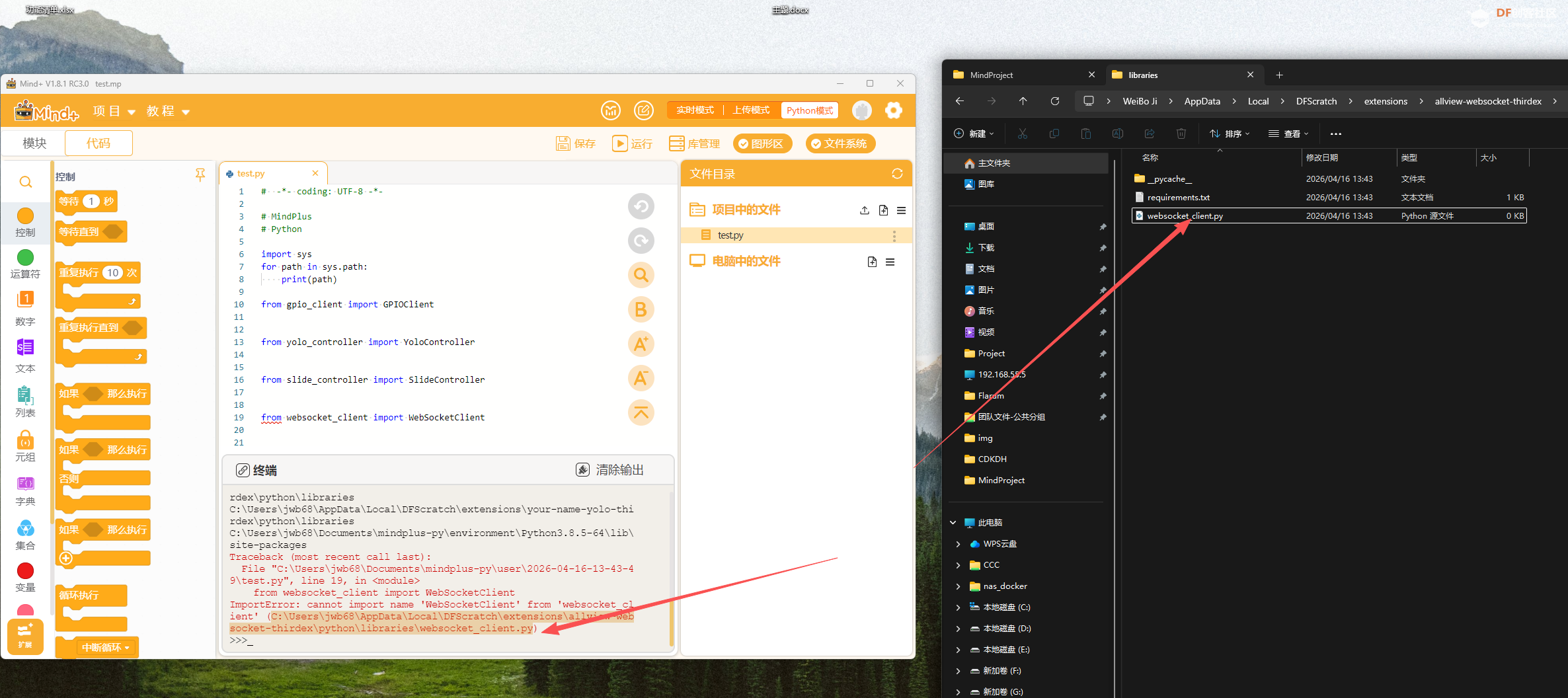This screenshot has height=698, width=1568.
Task: Click the increase font size A+ icon
Action: 641,344
